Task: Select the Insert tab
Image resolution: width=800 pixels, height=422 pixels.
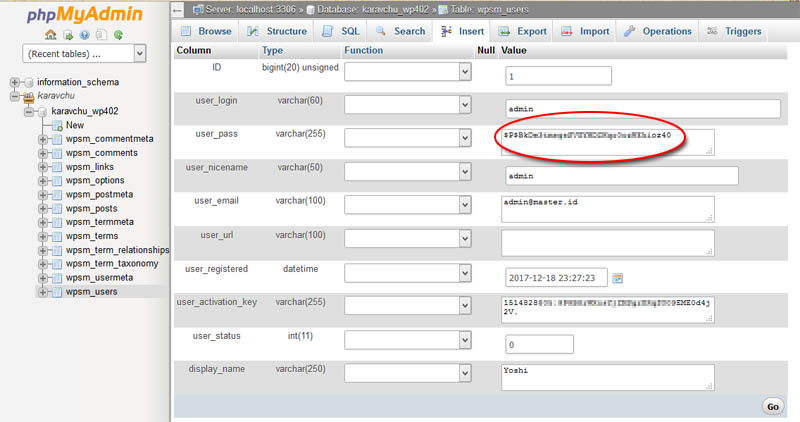Action: pos(462,31)
